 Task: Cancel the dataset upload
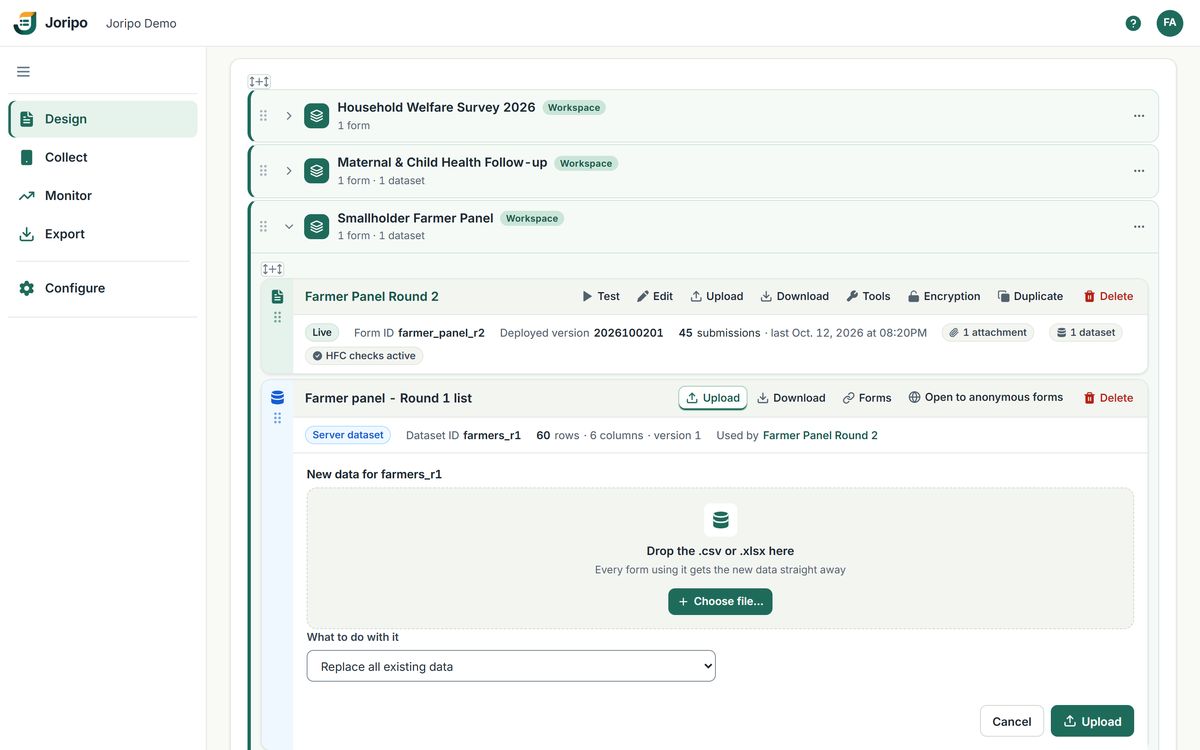[x=1012, y=721]
